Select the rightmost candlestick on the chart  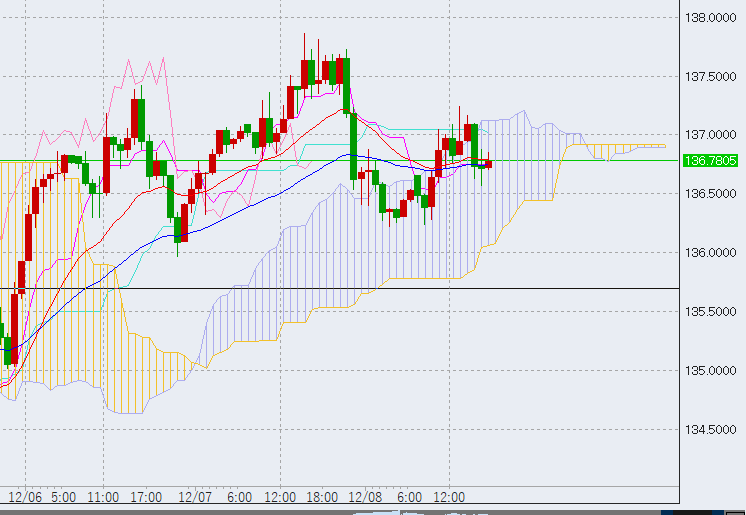click(487, 162)
